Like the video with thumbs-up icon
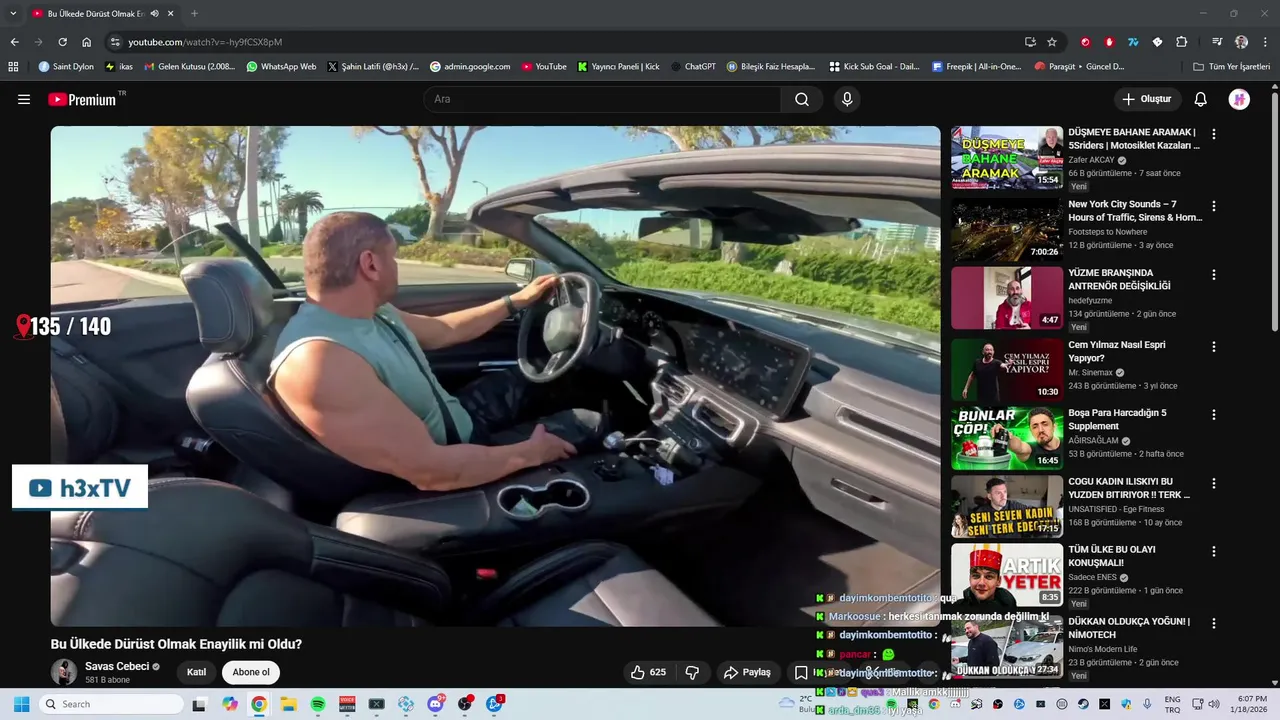The height and width of the screenshot is (720, 1280). coord(648,672)
